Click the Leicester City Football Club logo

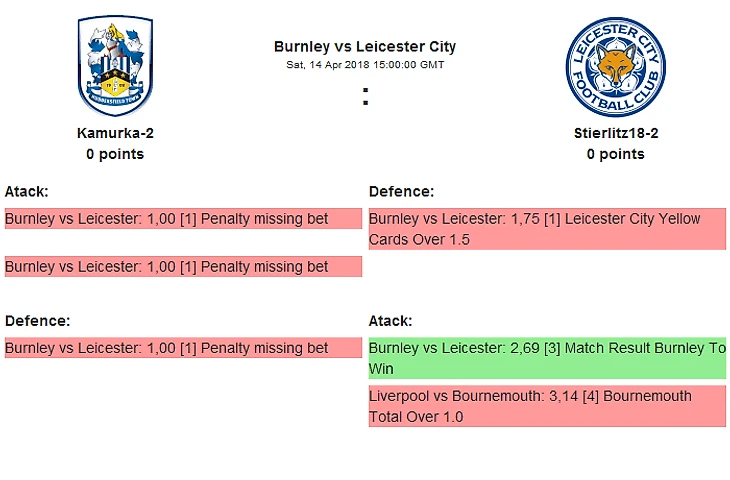pos(615,67)
